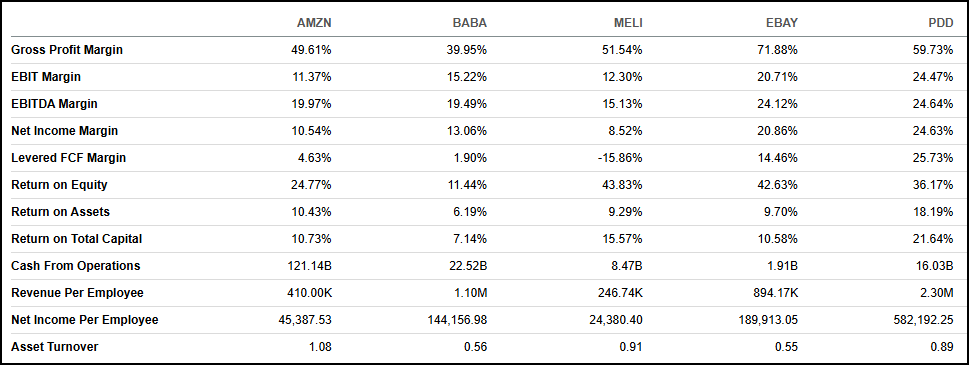The image size is (969, 365).
Task: Click the Levered FCF Margin label
Action: [x=69, y=158]
